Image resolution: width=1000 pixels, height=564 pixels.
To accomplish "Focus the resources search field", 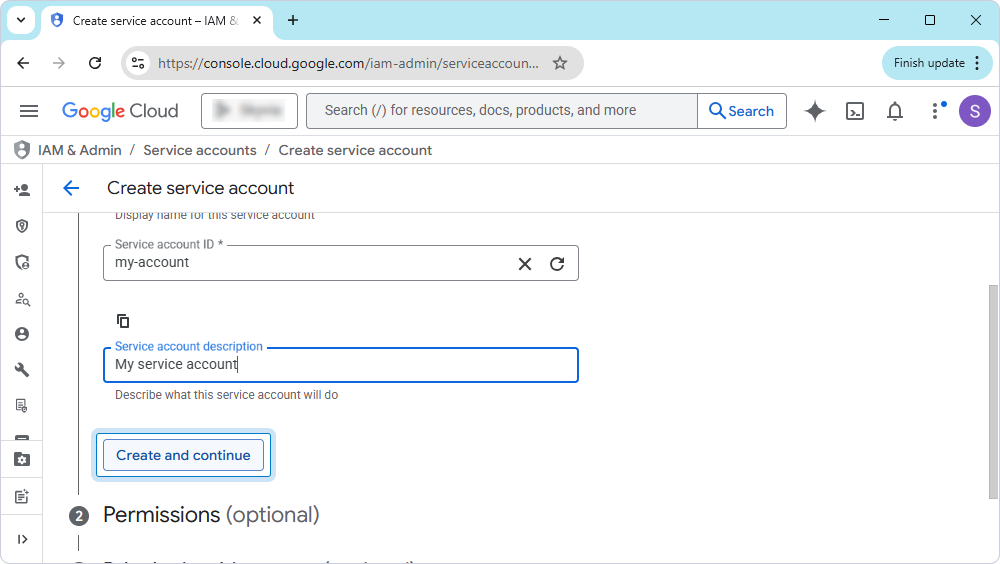I will 501,111.
